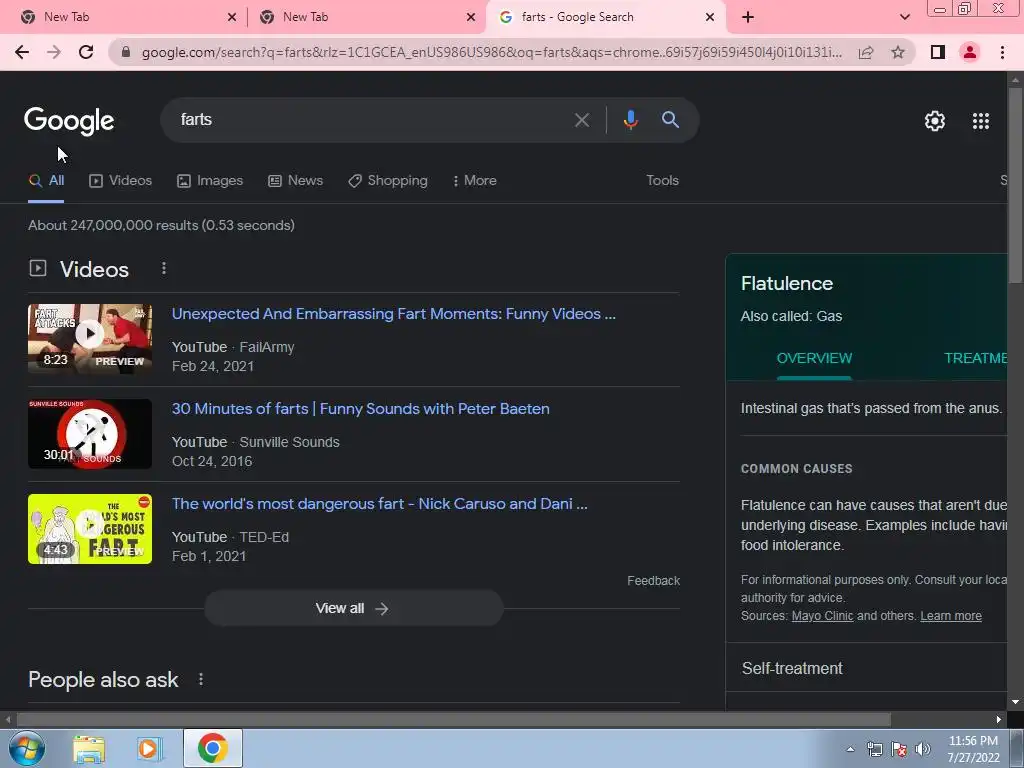Open the Chrome profile avatar

coord(970,52)
